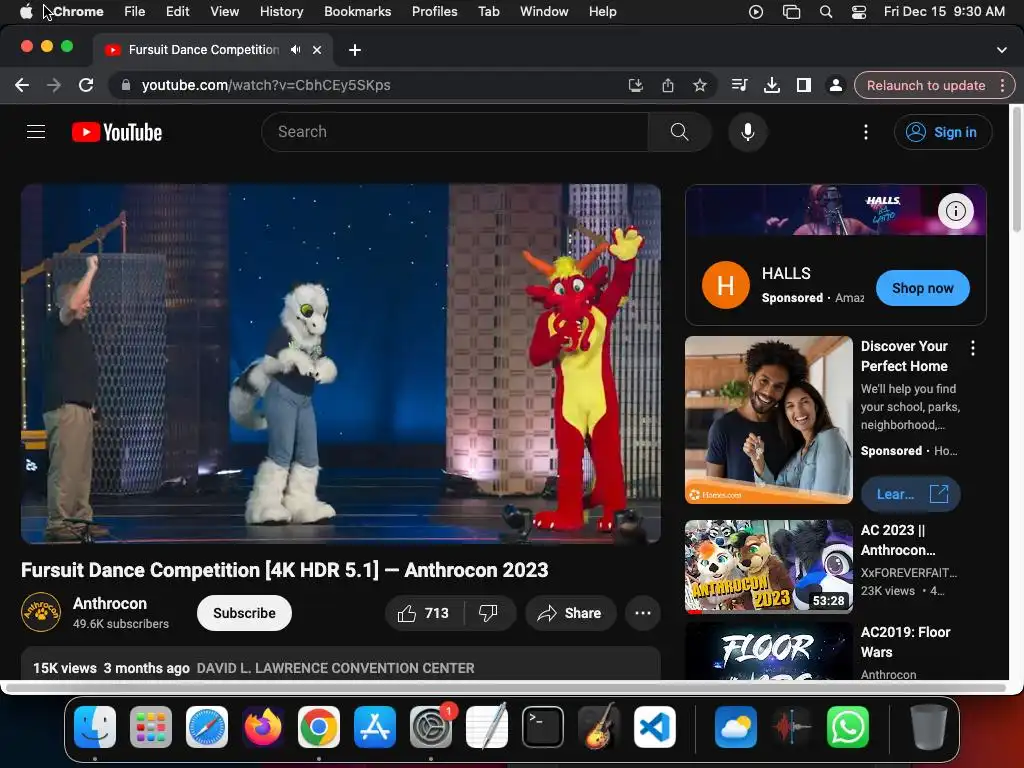Click the Learn more ad button

(910, 494)
